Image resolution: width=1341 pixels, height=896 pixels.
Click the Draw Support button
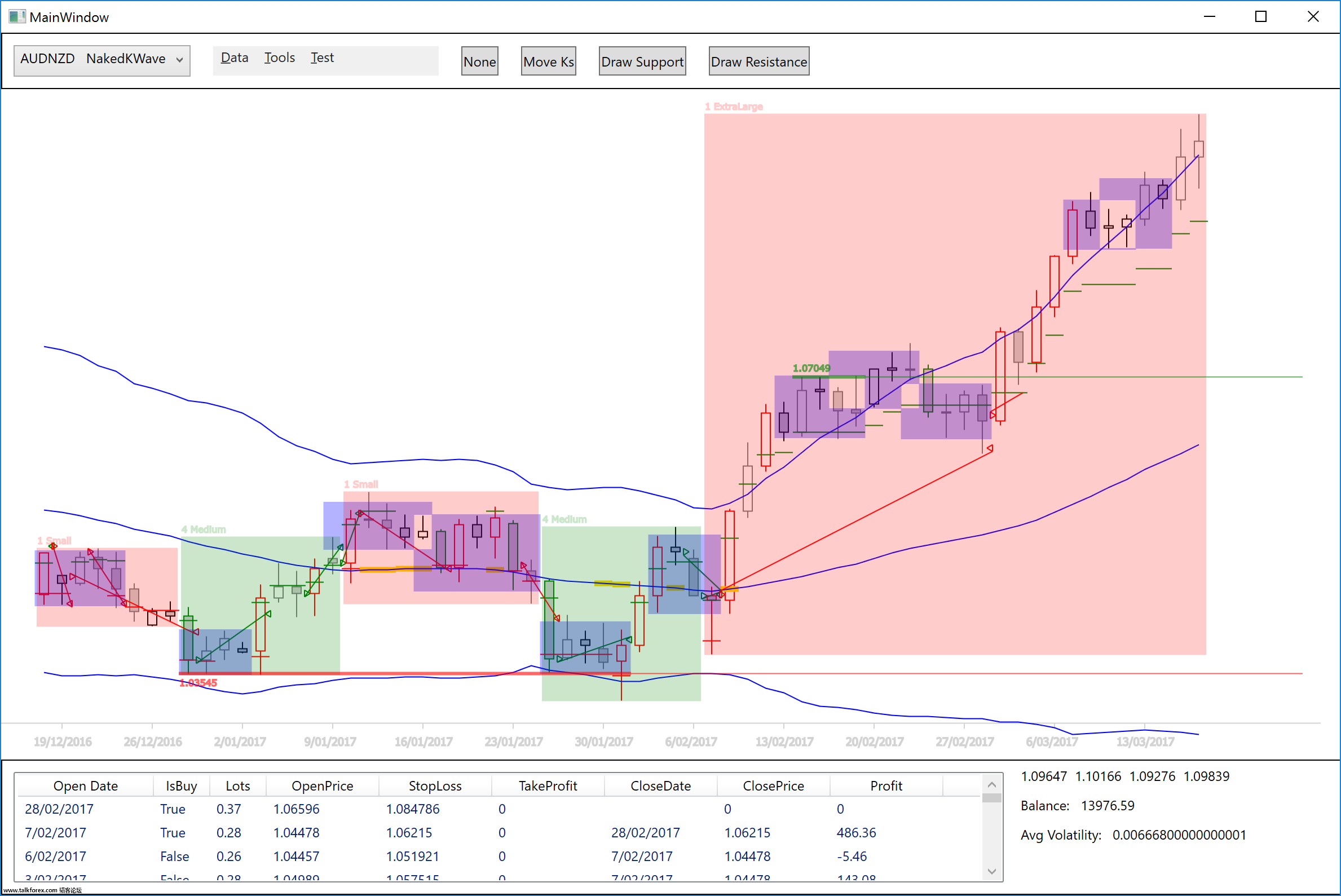click(642, 61)
